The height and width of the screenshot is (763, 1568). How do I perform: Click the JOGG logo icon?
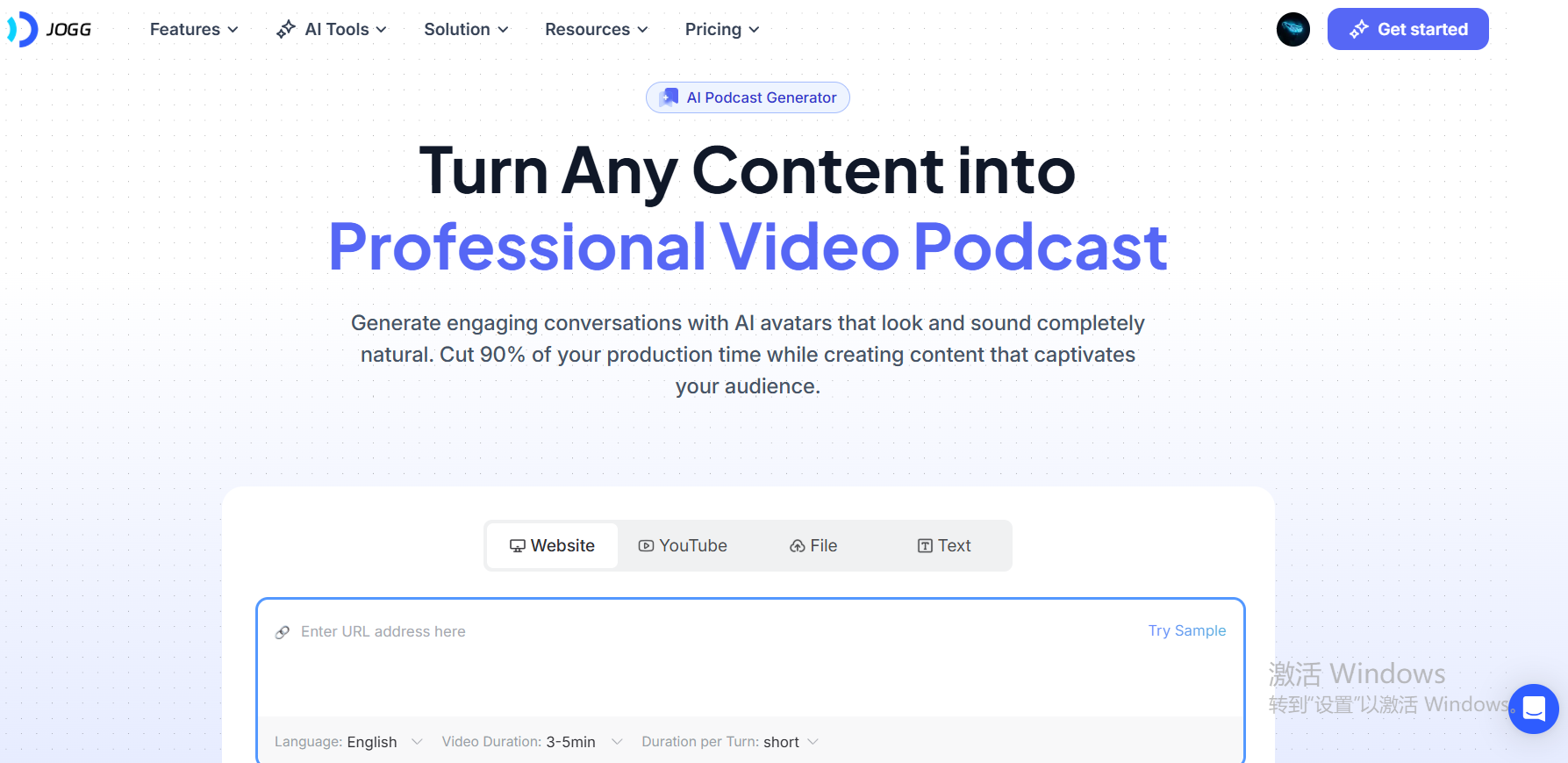23,29
